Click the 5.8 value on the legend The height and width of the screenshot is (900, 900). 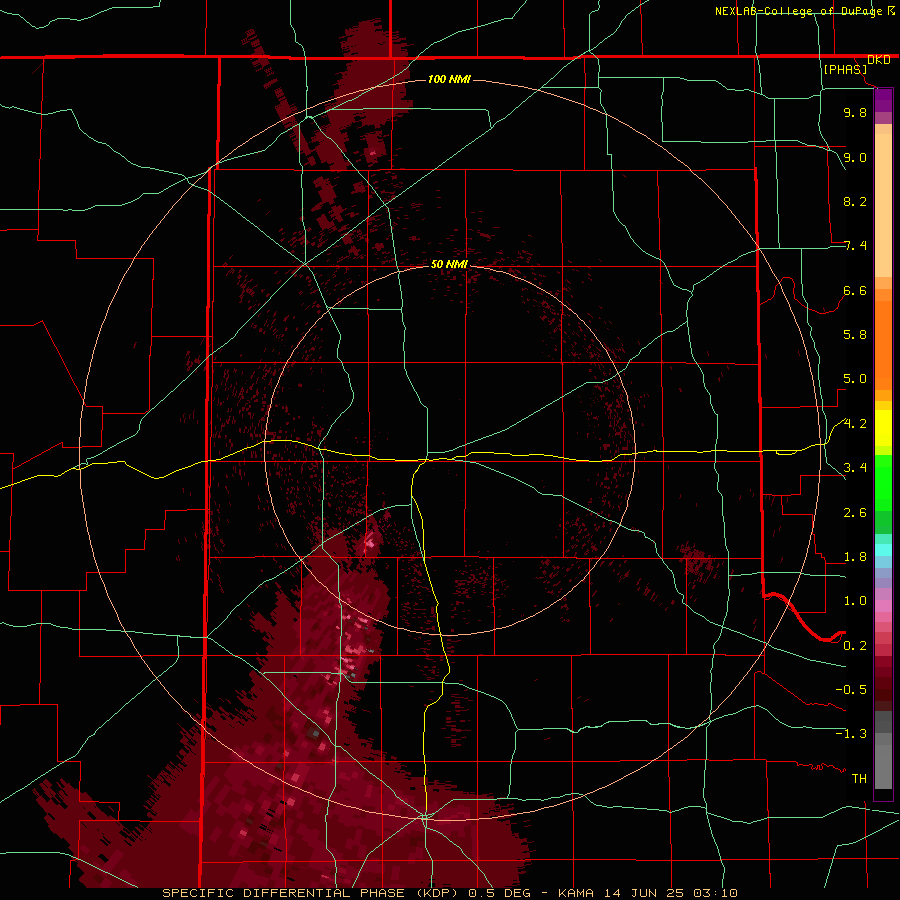[x=855, y=335]
